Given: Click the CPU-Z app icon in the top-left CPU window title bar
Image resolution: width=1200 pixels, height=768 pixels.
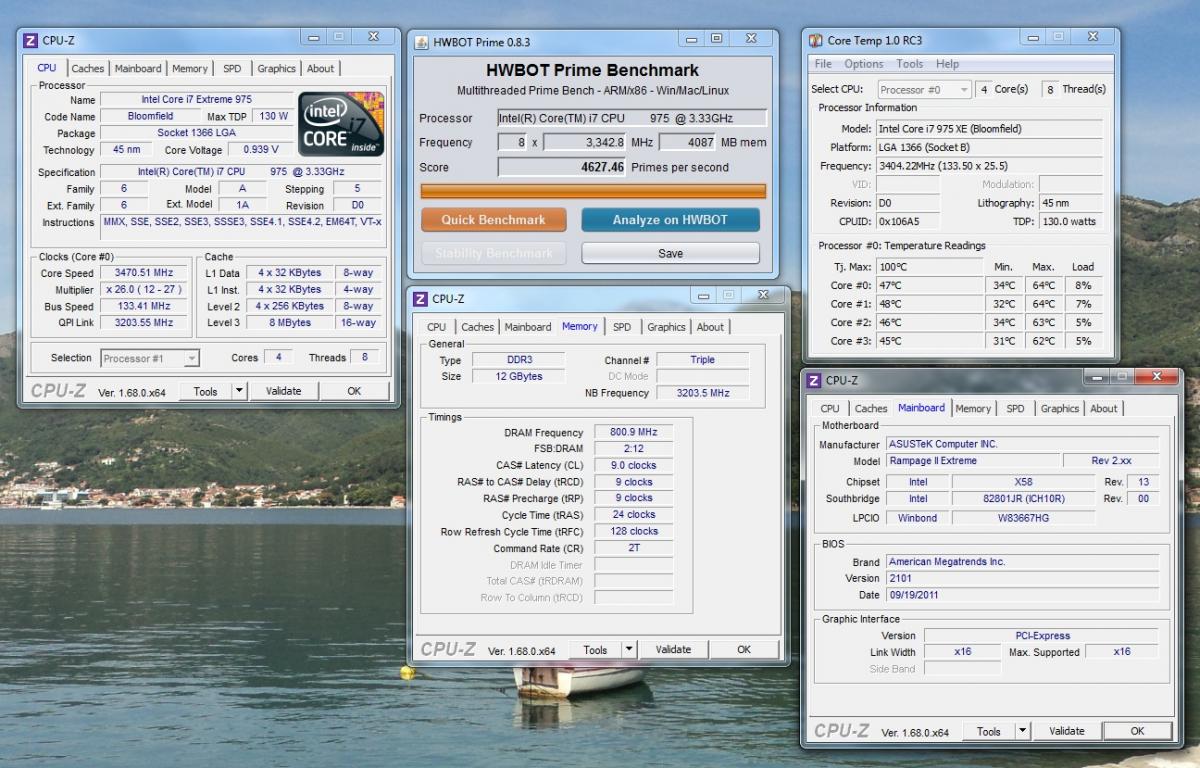Looking at the screenshot, I should click(x=31, y=40).
